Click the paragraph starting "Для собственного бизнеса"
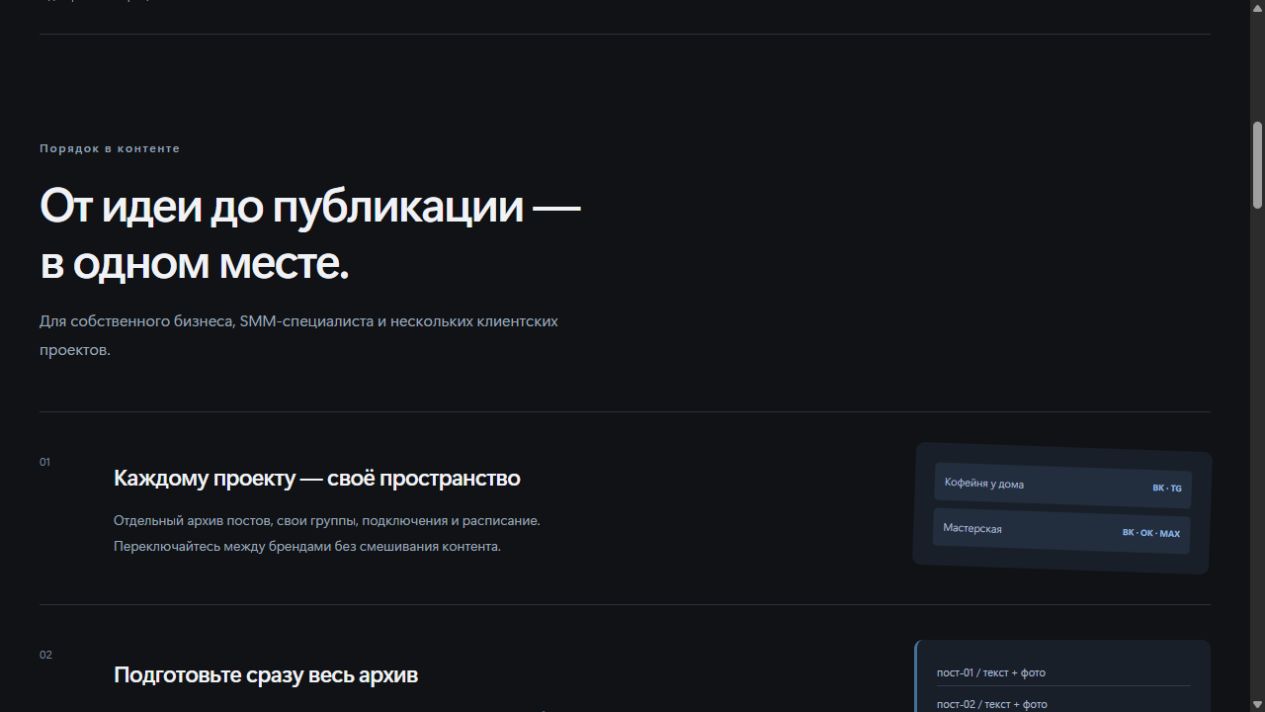 click(299, 336)
